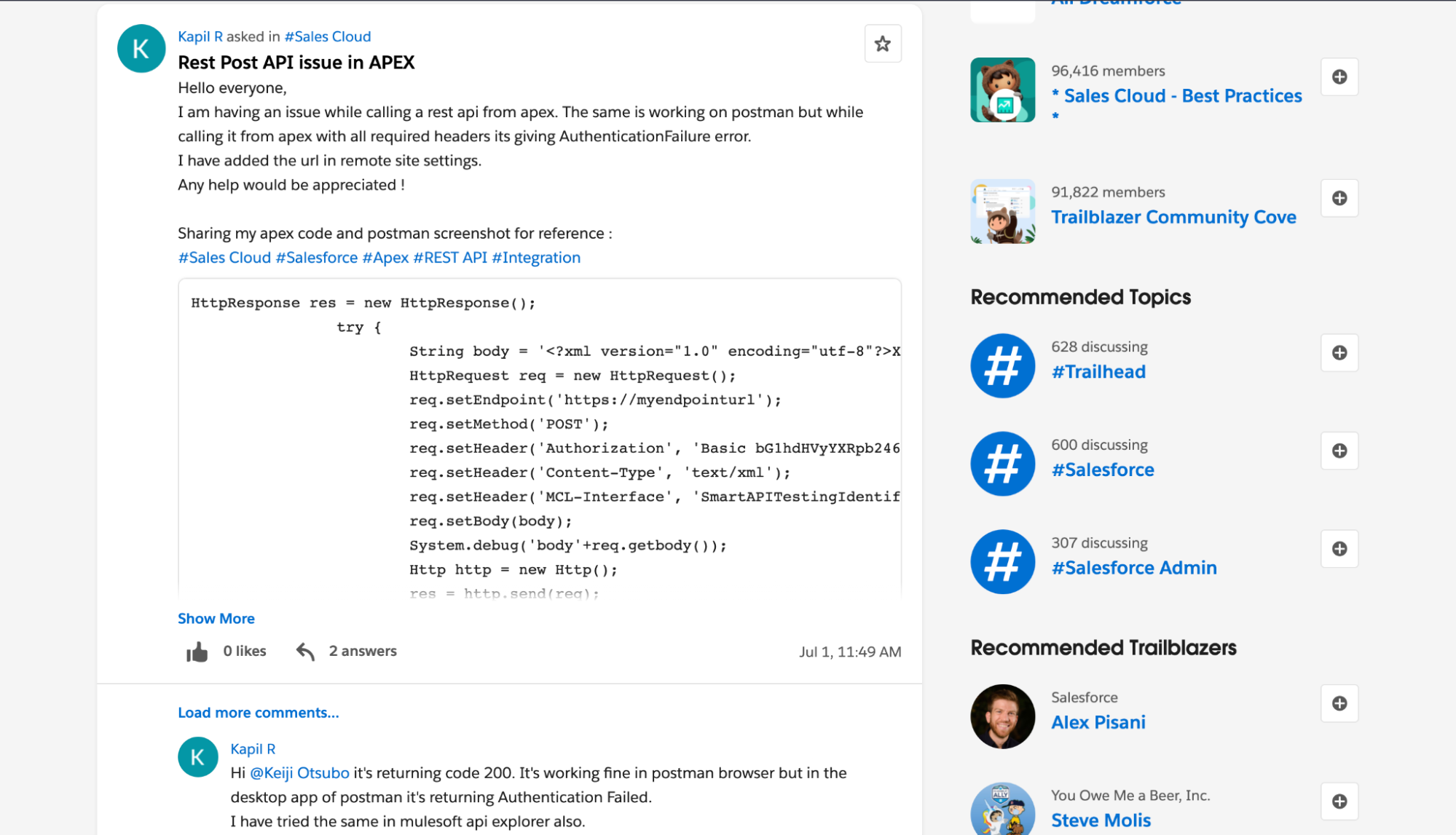The width and height of the screenshot is (1456, 835).
Task: Bookmark the question with star icon
Action: tap(882, 44)
